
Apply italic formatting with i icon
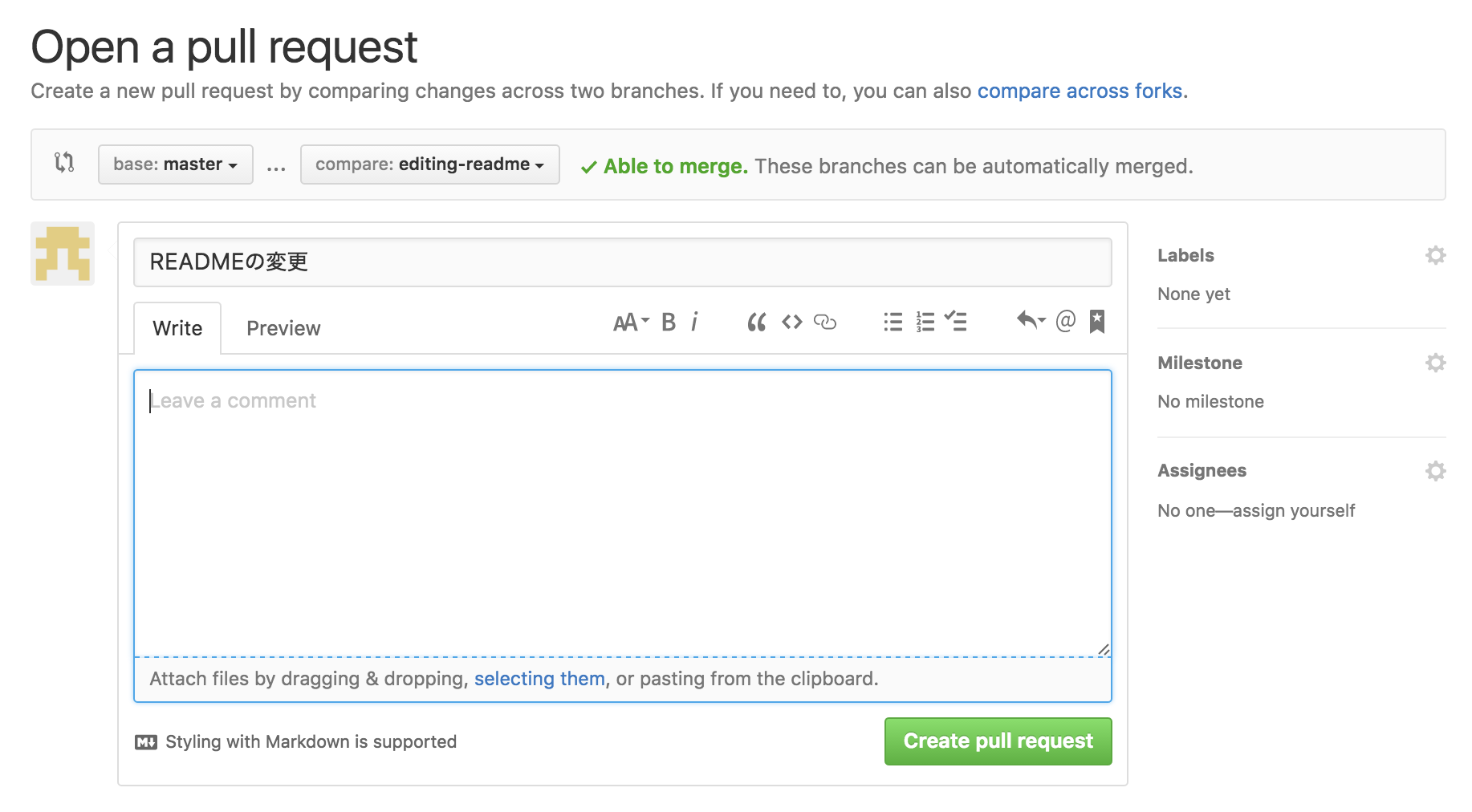click(694, 323)
